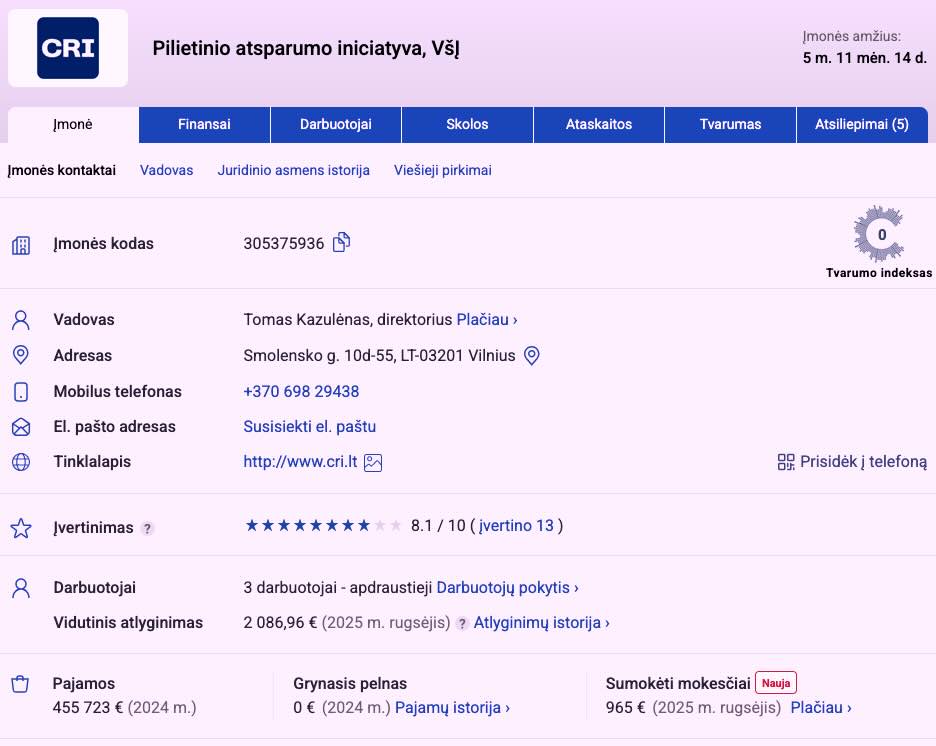Click Susisiekti el. paštu link
This screenshot has width=936, height=746.
point(309,427)
